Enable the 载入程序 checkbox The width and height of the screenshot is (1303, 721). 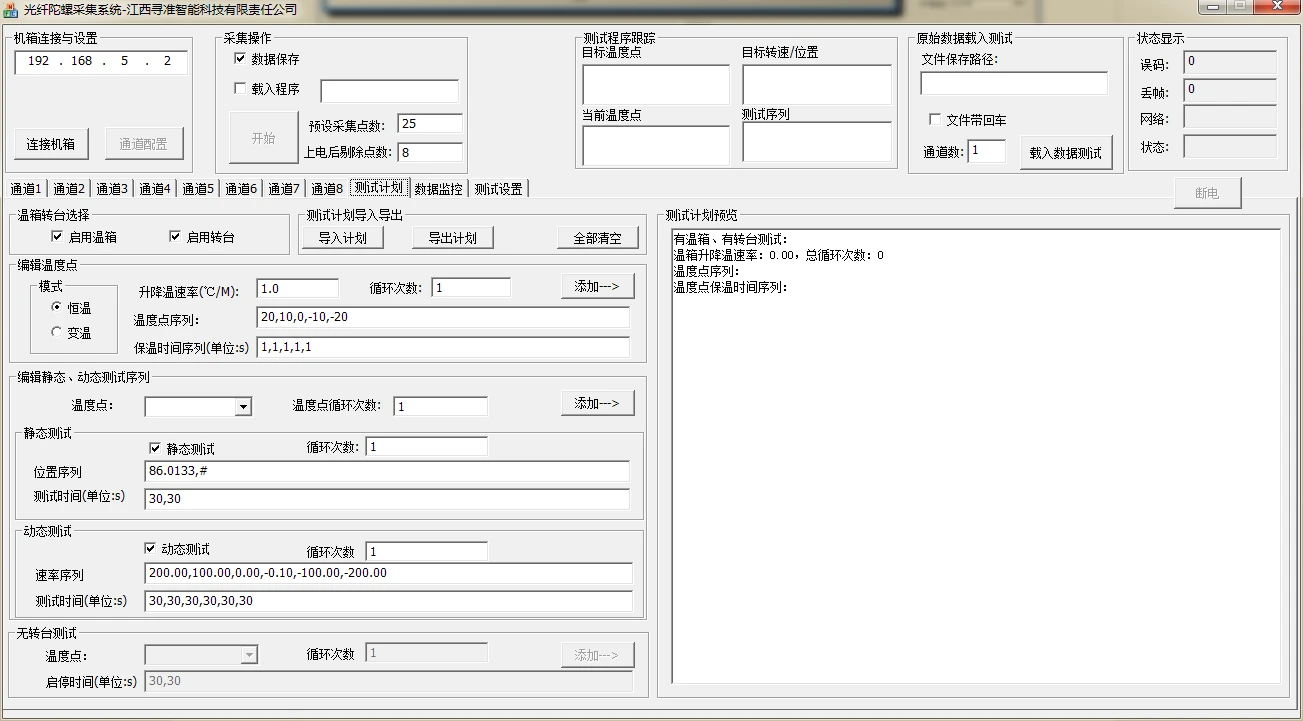(x=240, y=88)
